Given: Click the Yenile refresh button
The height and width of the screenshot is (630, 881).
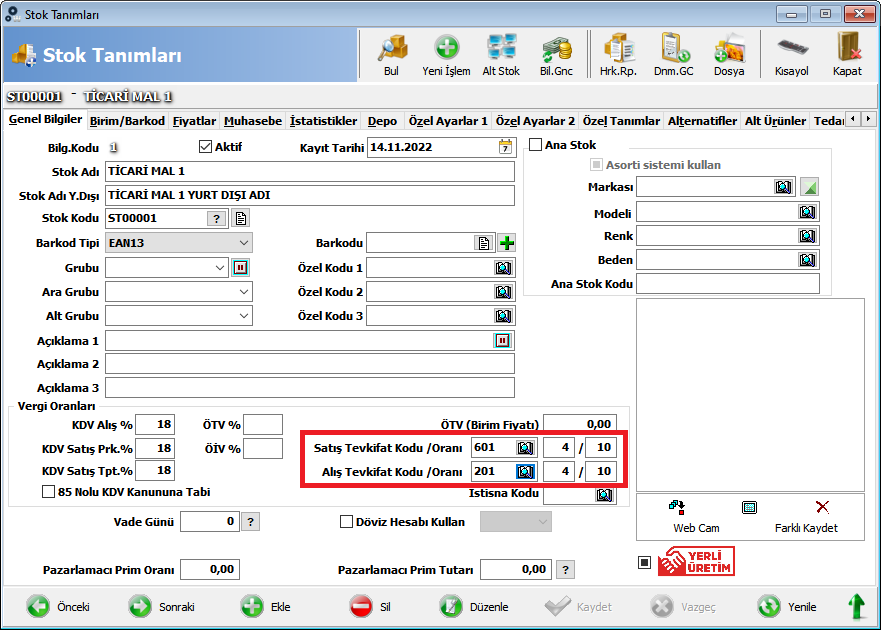Looking at the screenshot, I should [787, 607].
